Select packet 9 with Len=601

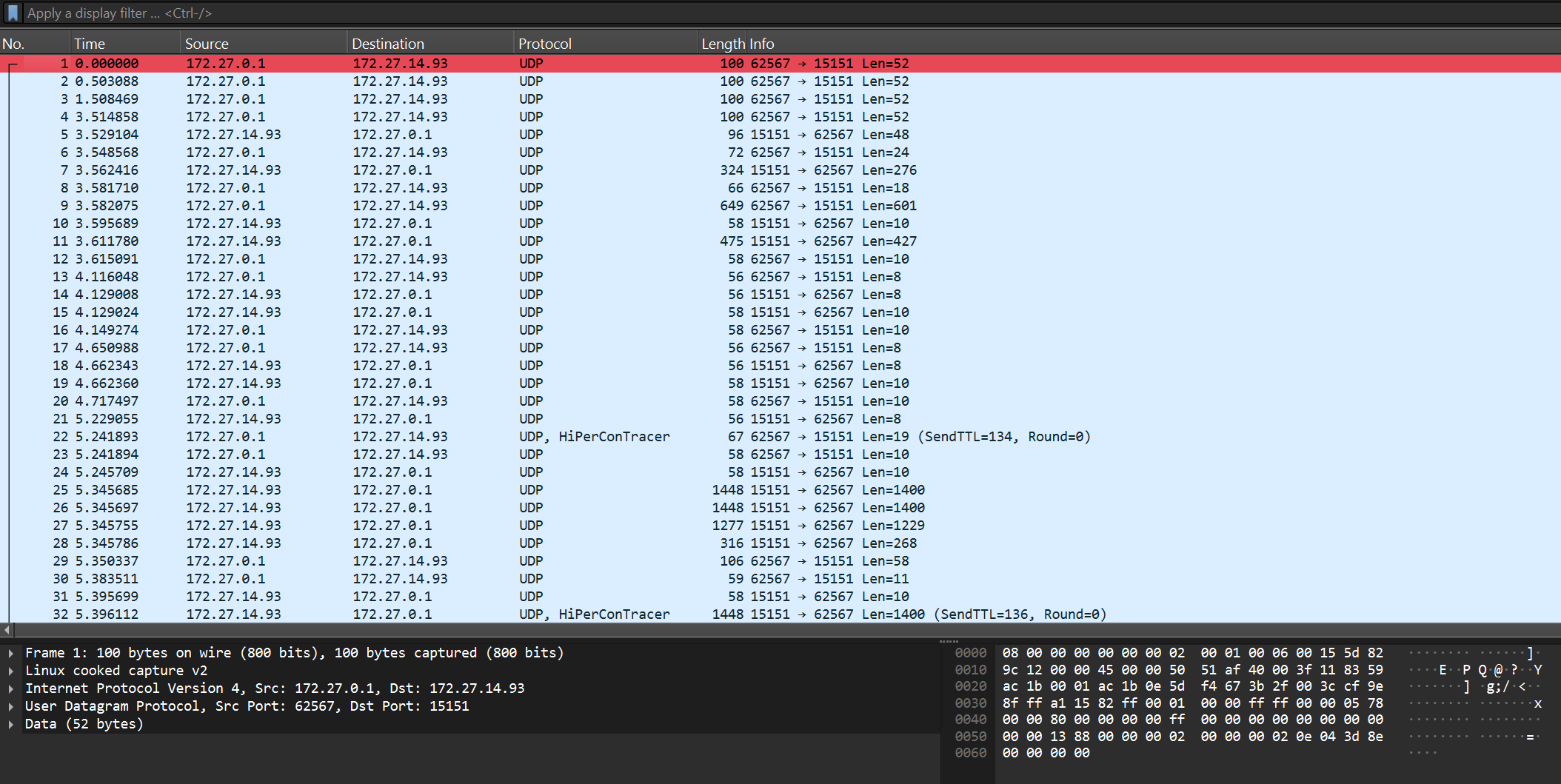780,206
